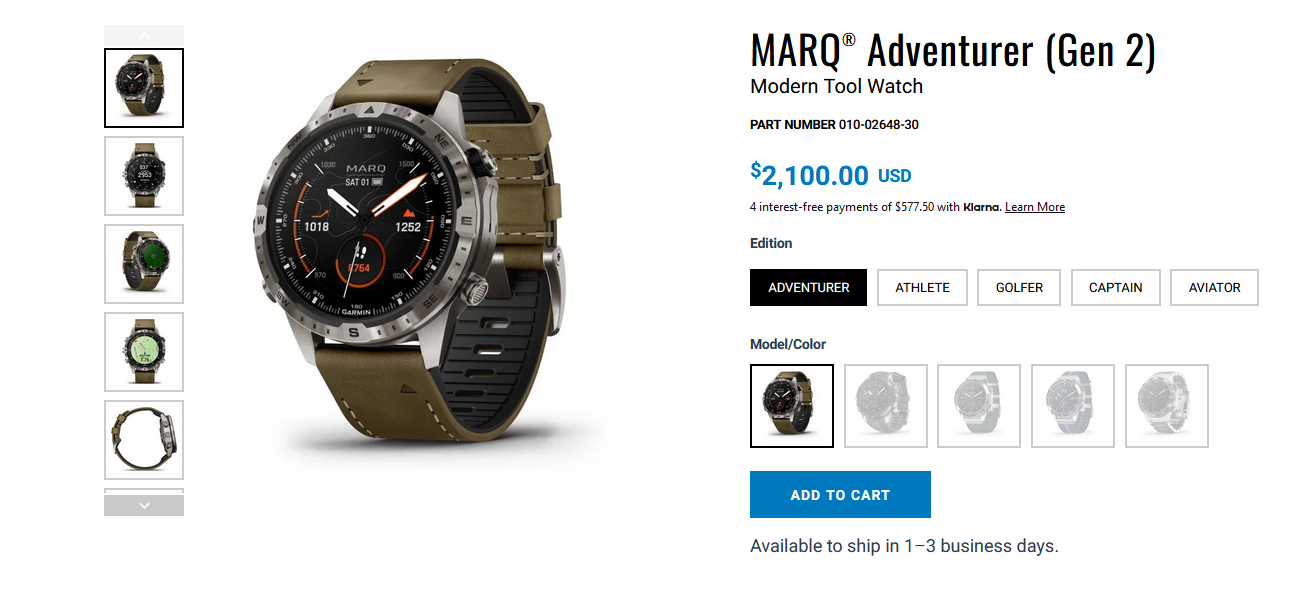The image size is (1307, 608).
Task: Open the thumbnail with light-green topo map display
Action: pos(144,352)
